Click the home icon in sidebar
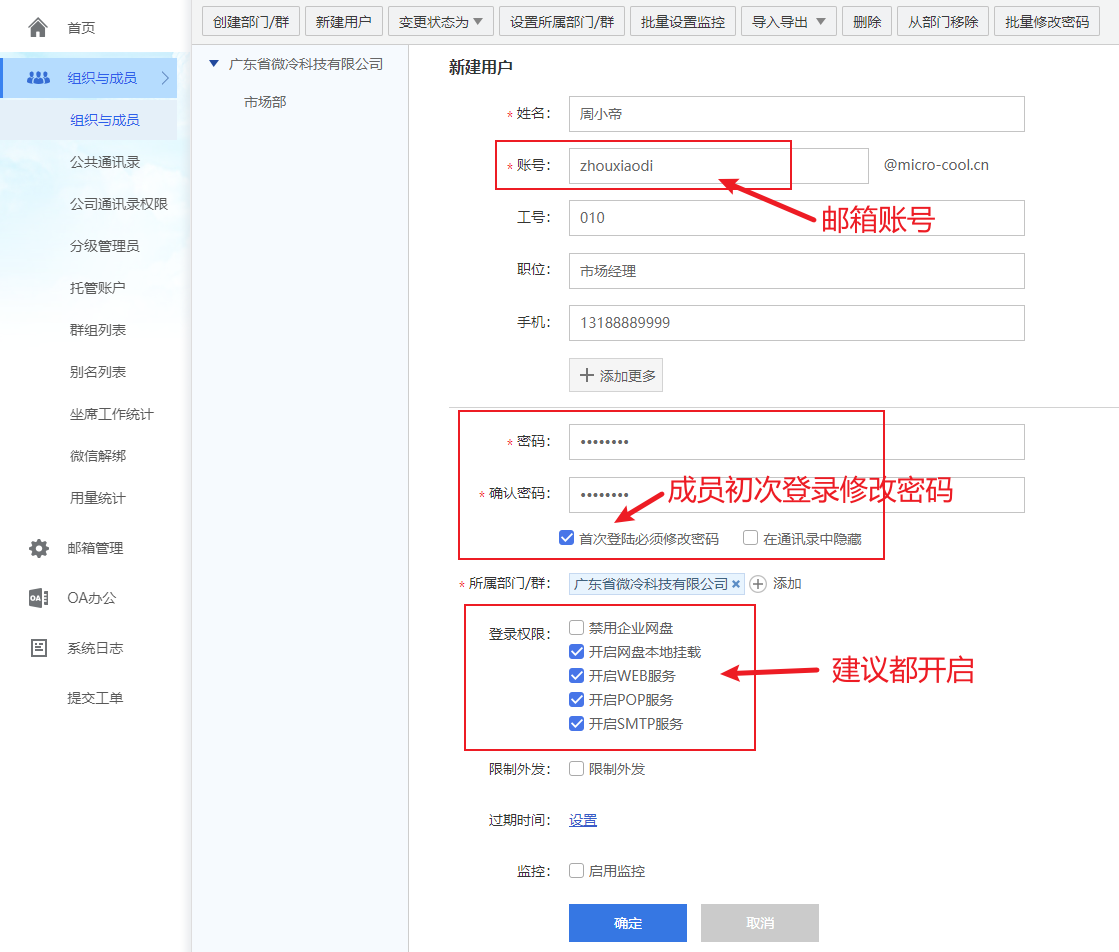 38,28
